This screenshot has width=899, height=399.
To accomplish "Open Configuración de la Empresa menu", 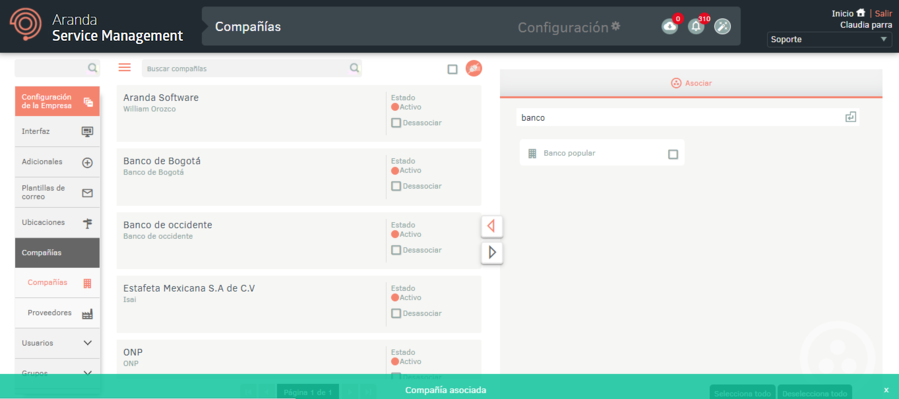I will click(x=57, y=101).
